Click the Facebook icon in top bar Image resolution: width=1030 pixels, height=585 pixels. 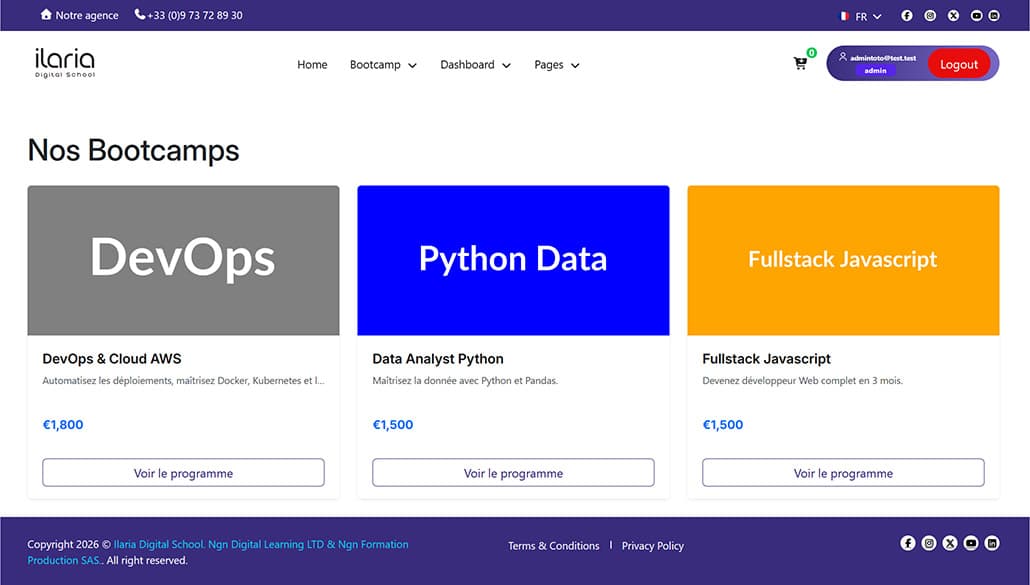pos(907,16)
